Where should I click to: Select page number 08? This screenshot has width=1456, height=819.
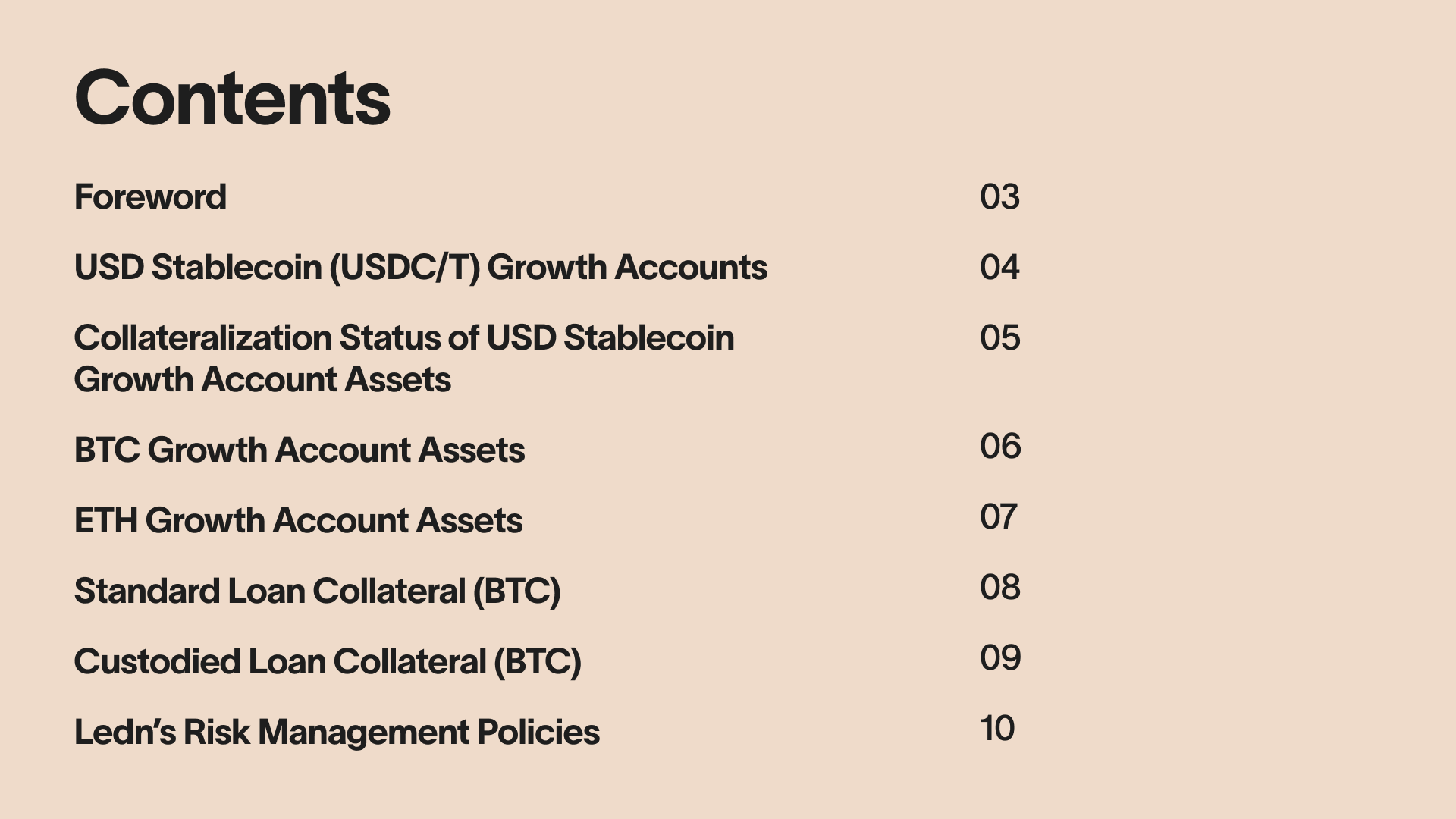tap(999, 588)
